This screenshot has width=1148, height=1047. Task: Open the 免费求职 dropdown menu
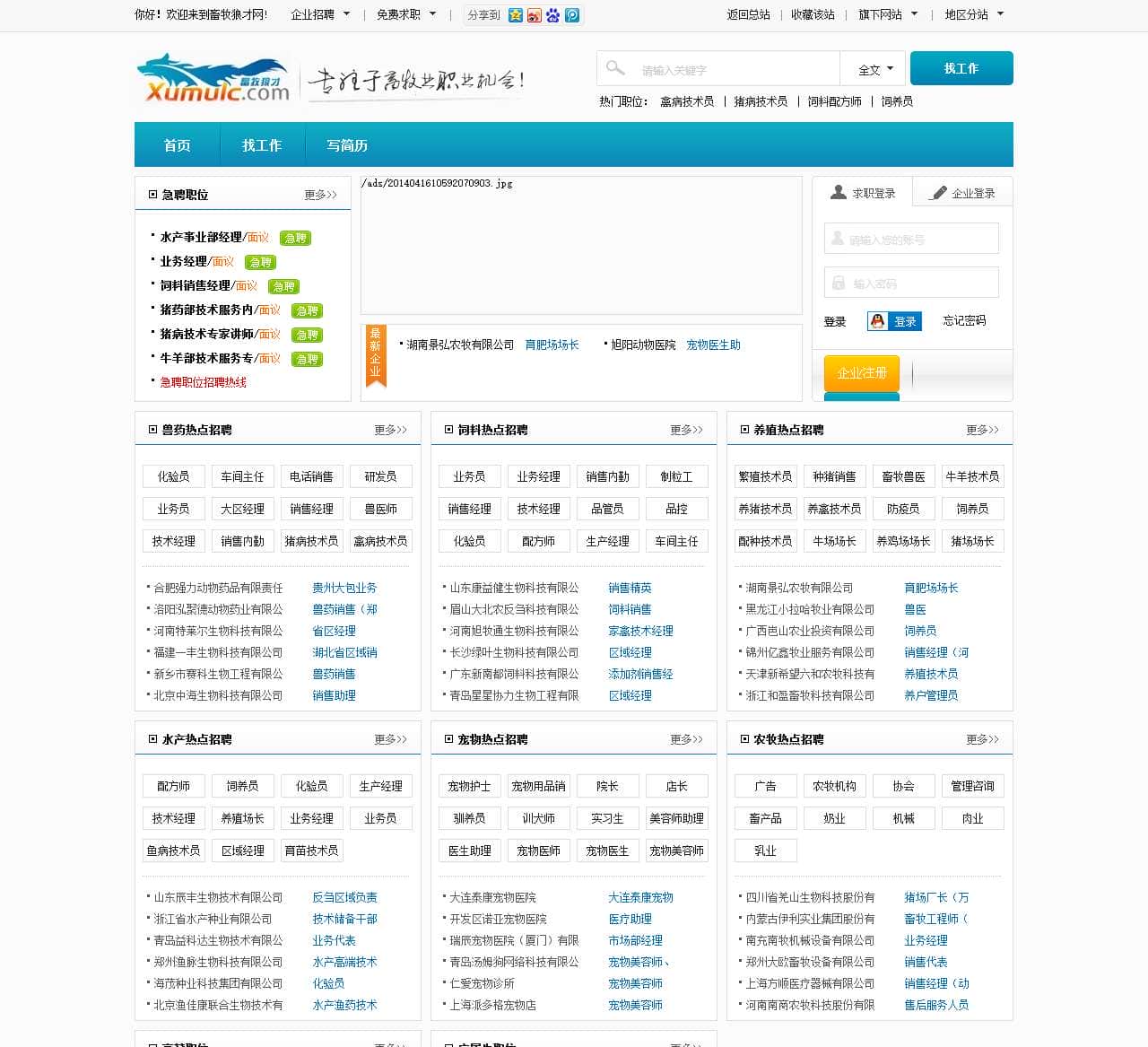pos(406,14)
